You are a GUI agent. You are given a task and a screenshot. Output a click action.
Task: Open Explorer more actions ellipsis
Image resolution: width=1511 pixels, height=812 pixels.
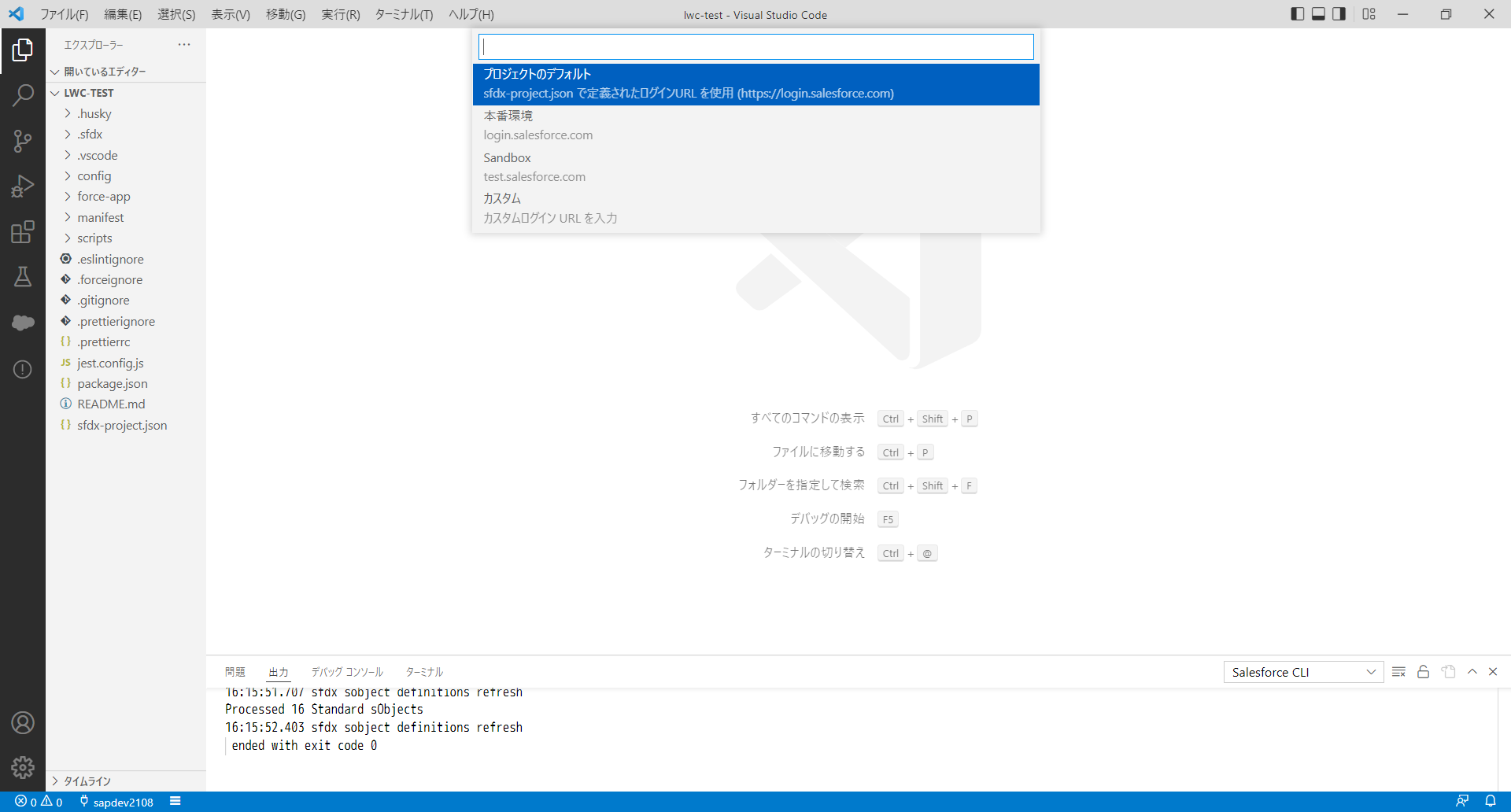coord(184,45)
